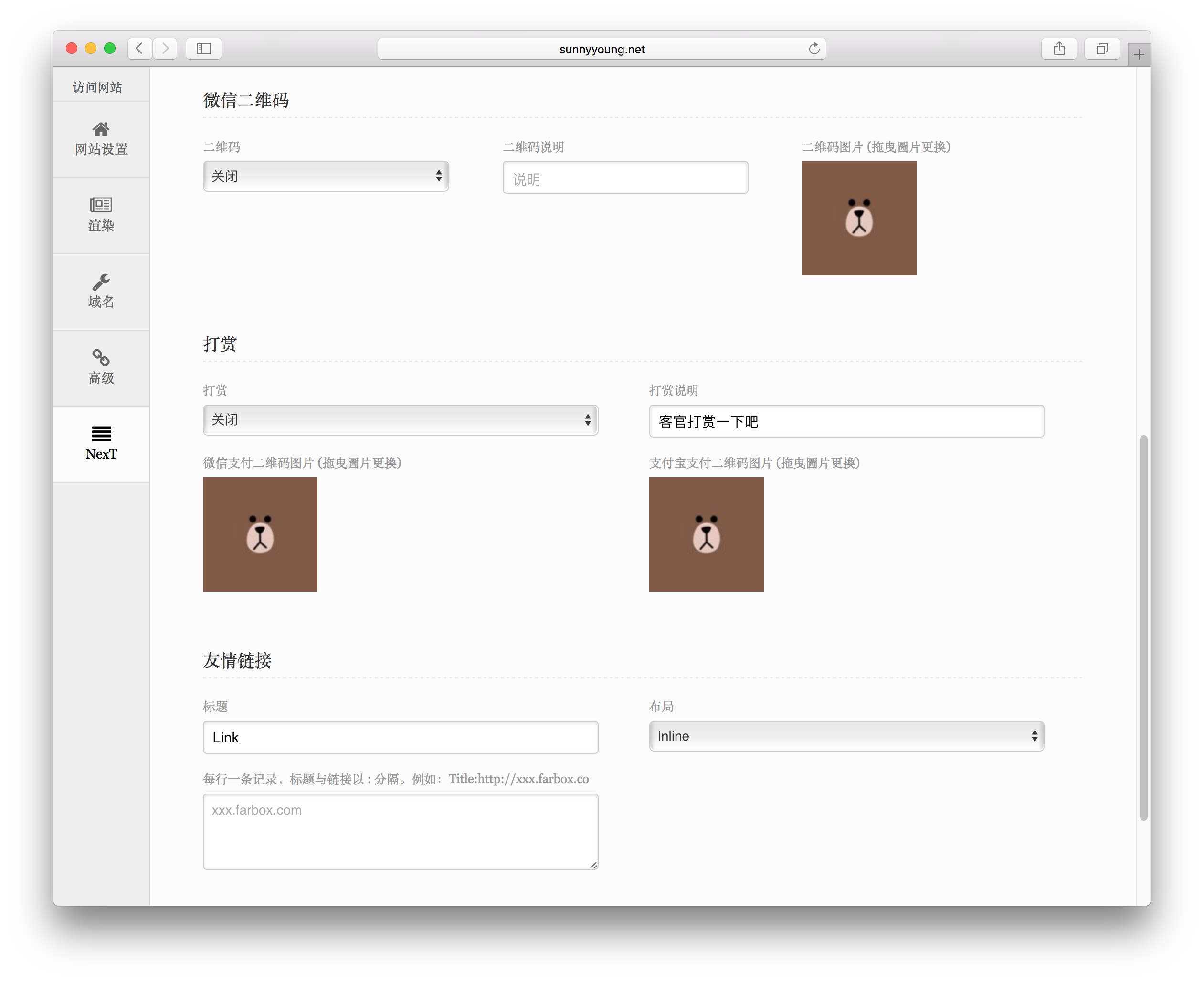
Task: Select the NexT hamburger icon tab
Action: (101, 443)
